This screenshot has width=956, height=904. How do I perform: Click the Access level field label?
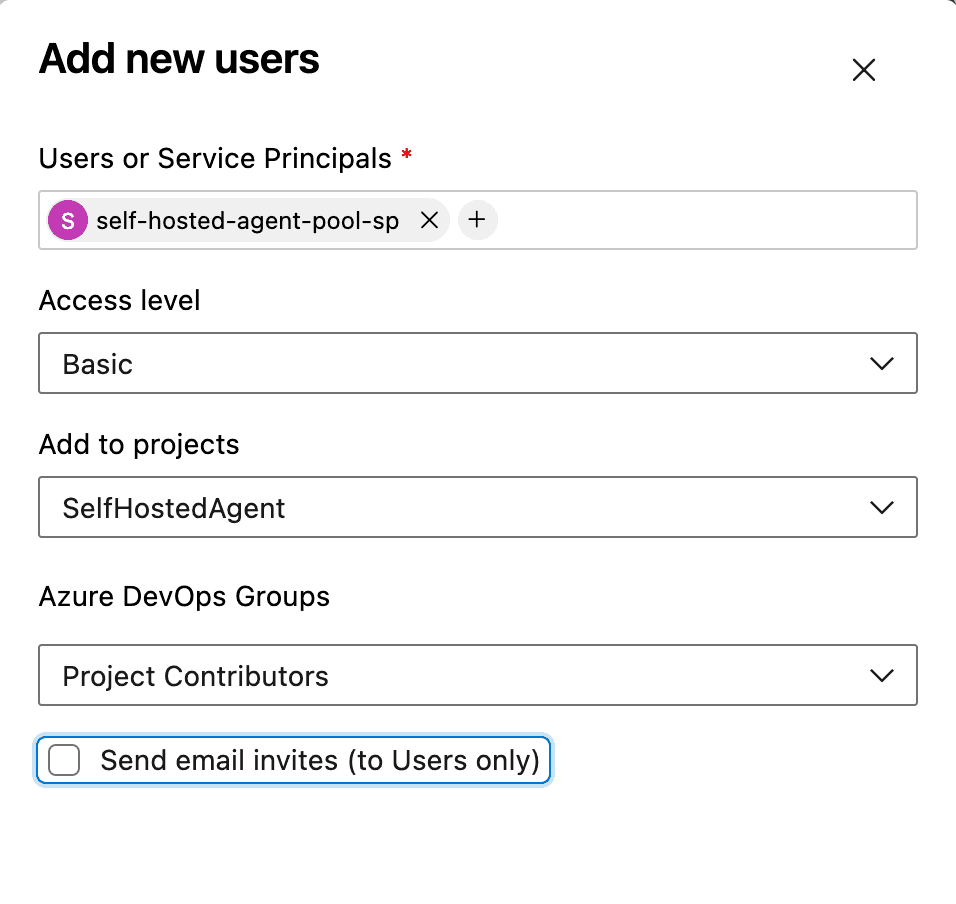[120, 300]
